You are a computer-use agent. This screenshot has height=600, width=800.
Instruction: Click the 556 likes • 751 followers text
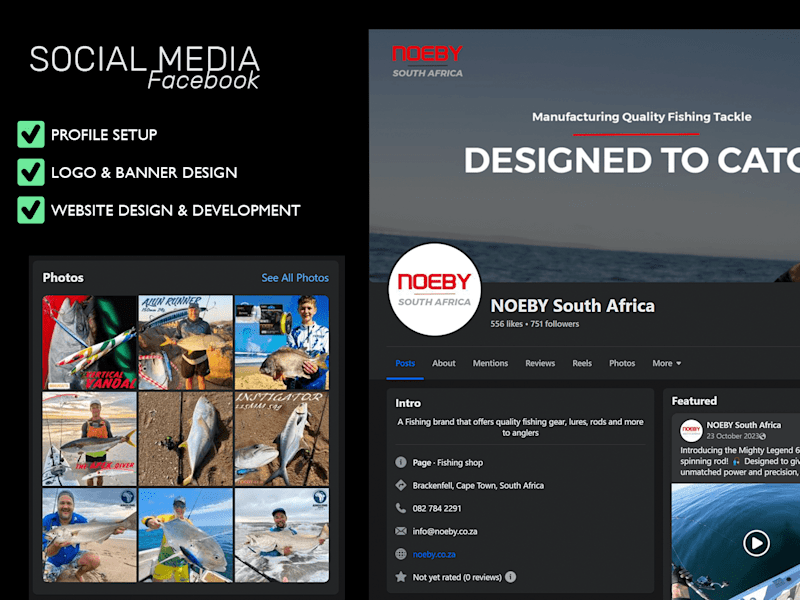click(x=535, y=324)
